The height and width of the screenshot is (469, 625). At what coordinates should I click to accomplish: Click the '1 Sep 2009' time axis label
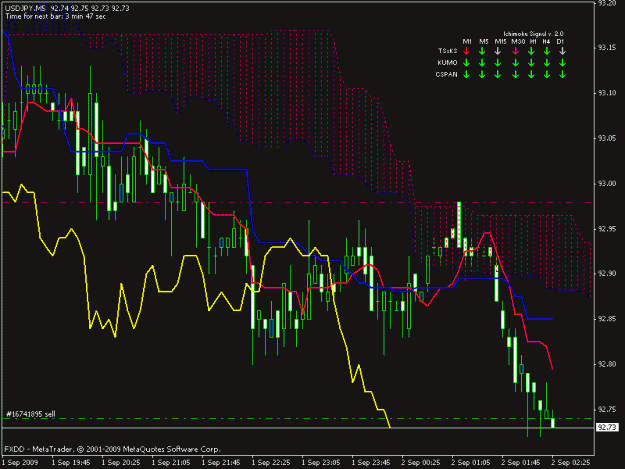coord(20,463)
